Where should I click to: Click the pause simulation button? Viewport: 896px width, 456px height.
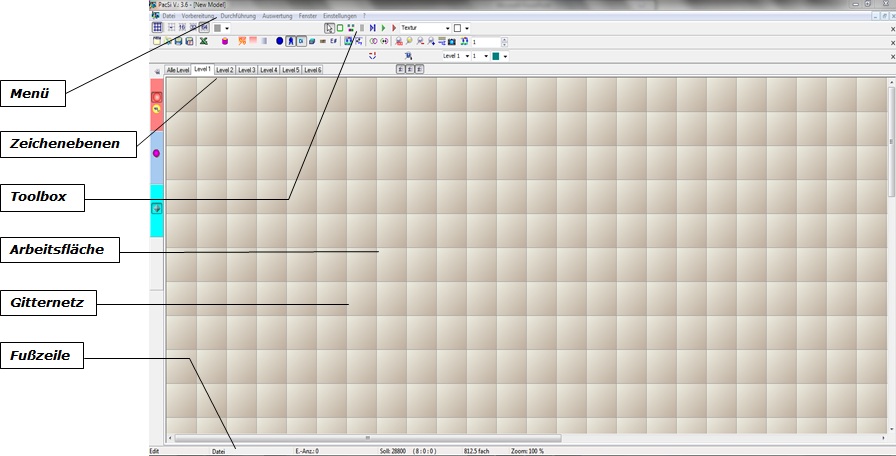(x=362, y=27)
